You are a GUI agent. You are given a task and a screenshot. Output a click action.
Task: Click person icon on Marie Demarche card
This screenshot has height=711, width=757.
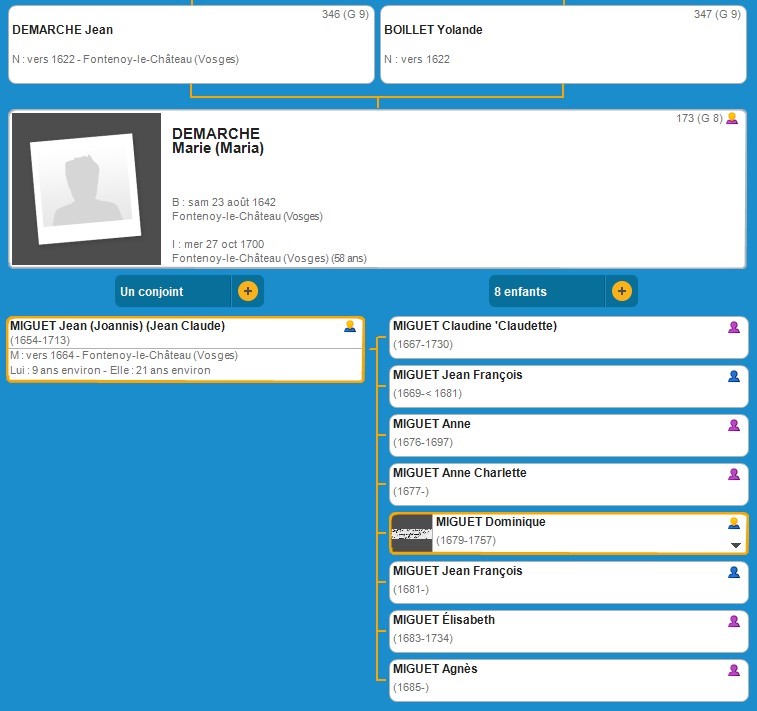point(732,119)
